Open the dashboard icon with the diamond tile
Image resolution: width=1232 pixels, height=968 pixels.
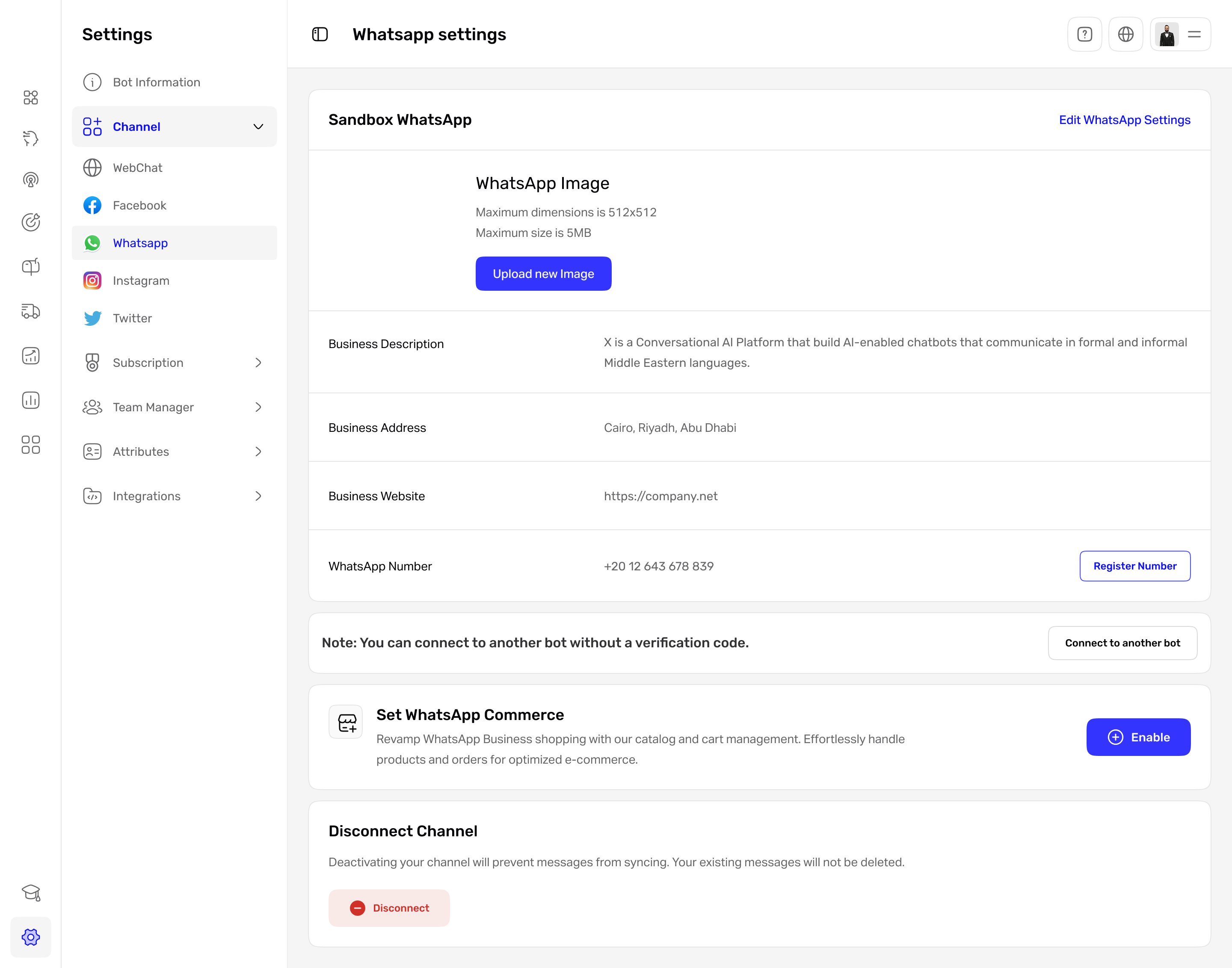click(31, 97)
